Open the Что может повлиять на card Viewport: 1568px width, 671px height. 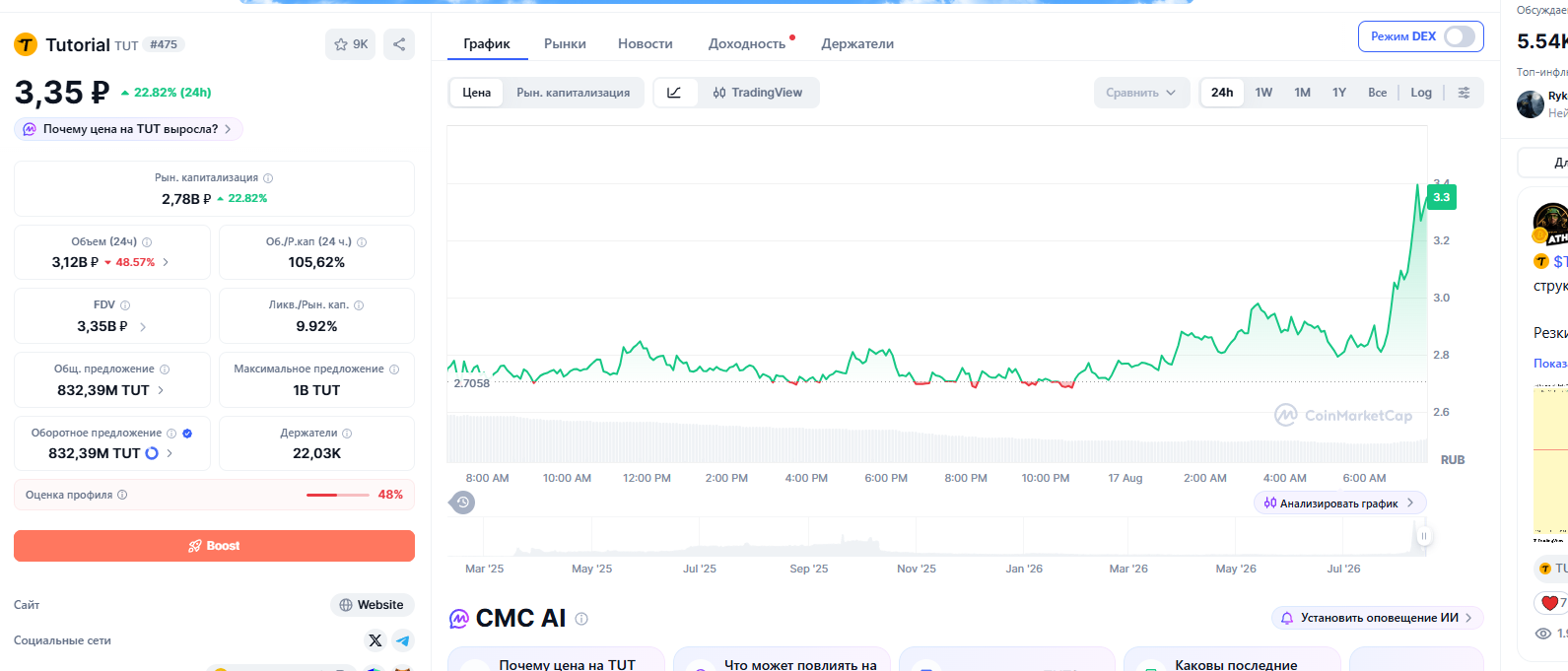coord(782,659)
